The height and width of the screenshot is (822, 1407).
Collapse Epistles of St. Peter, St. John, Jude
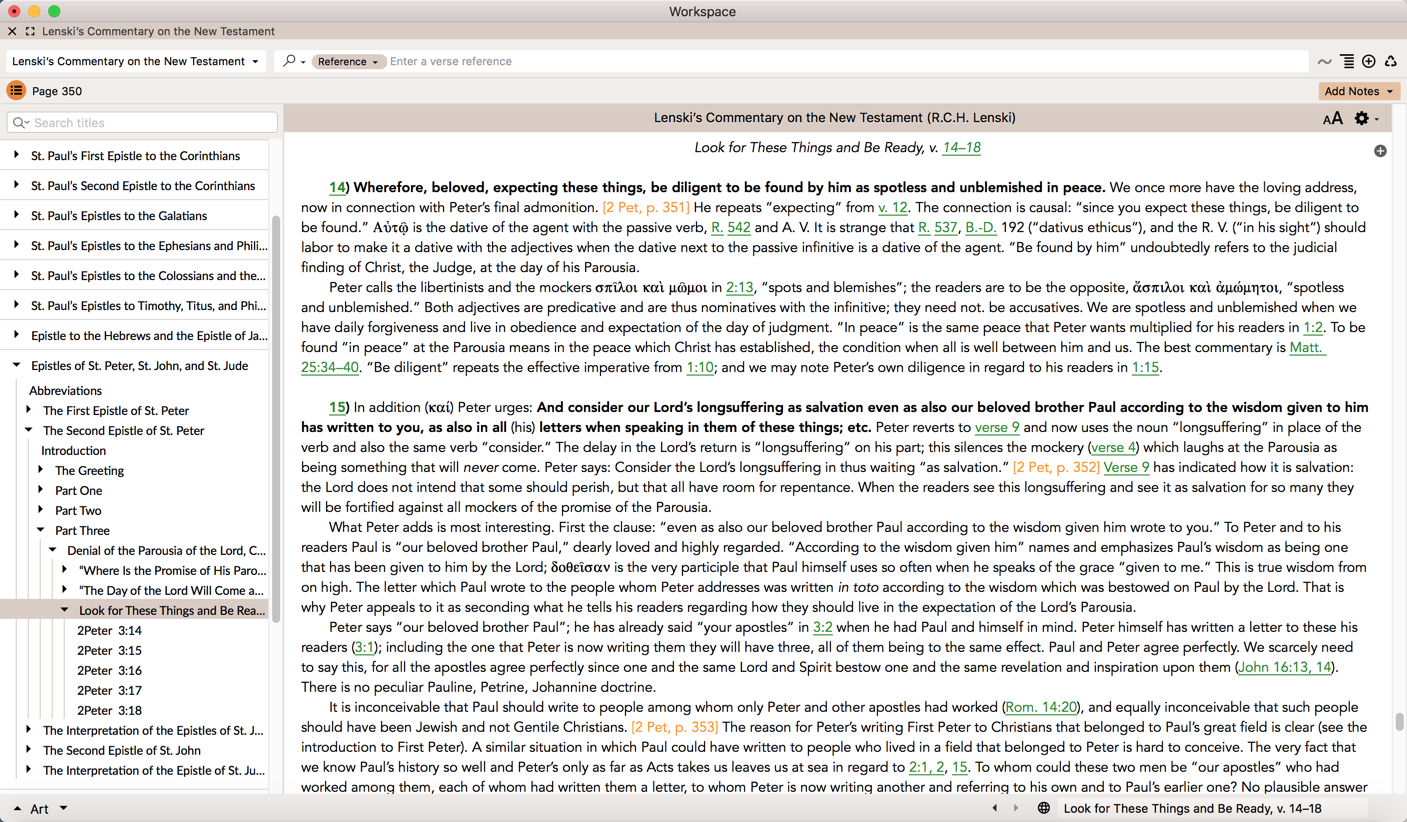click(x=17, y=366)
